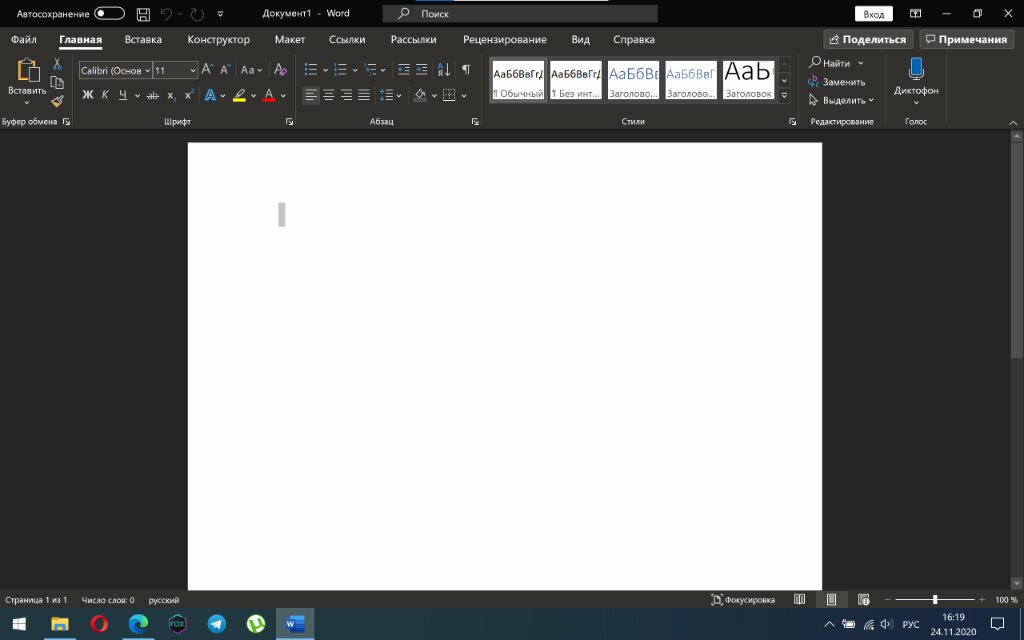Open File Explorer from the taskbar
Image resolution: width=1024 pixels, height=640 pixels.
60,624
